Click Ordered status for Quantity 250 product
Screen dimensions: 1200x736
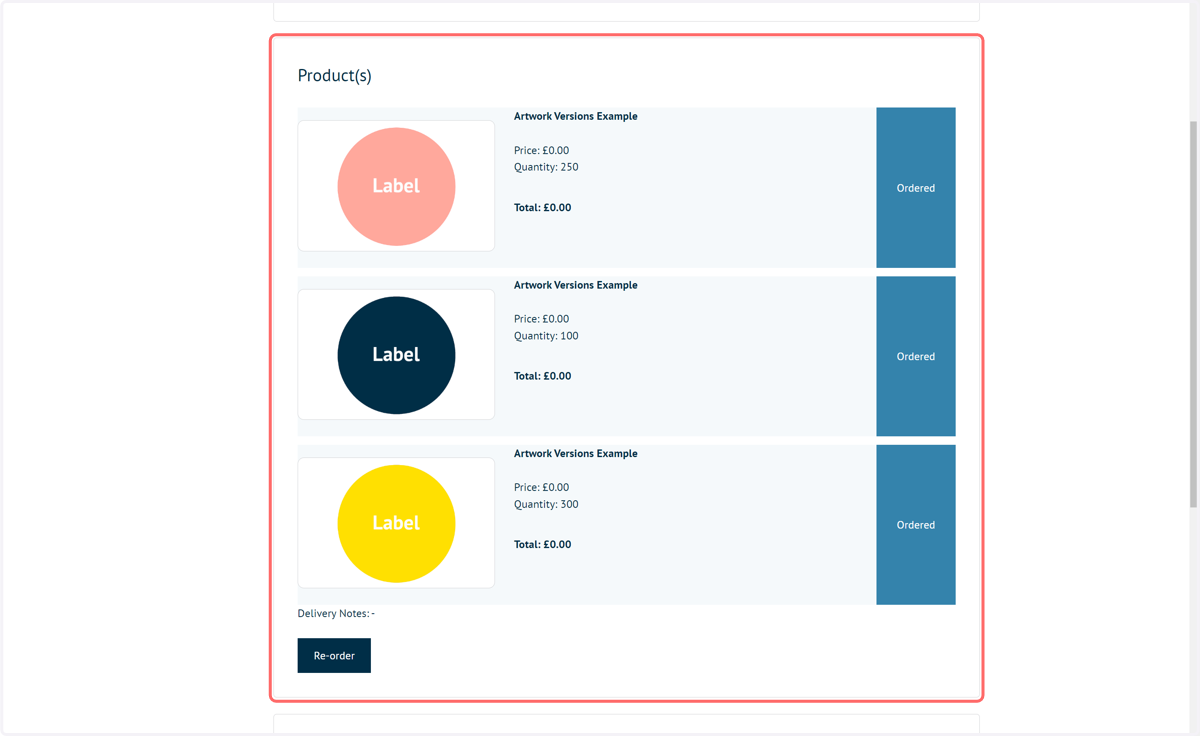tap(916, 188)
